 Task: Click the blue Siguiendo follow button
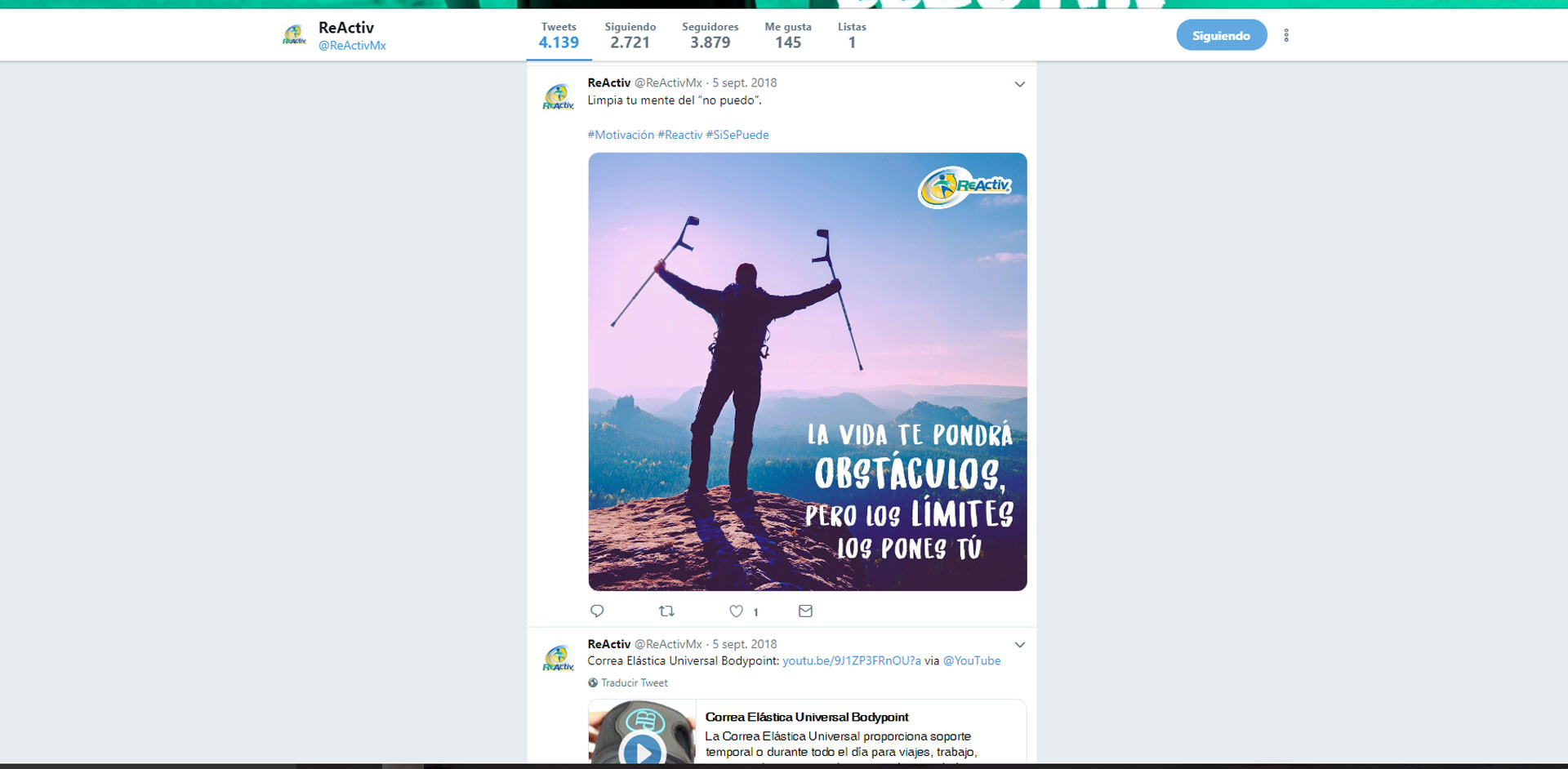tap(1221, 35)
